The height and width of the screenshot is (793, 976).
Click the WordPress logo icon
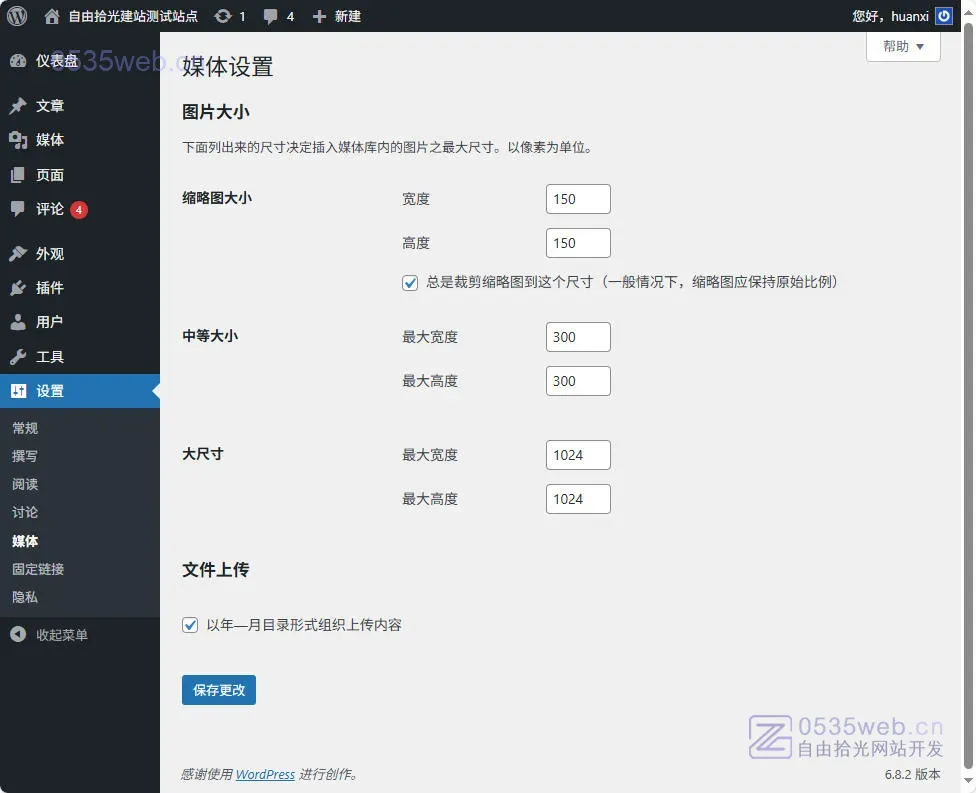coord(17,16)
